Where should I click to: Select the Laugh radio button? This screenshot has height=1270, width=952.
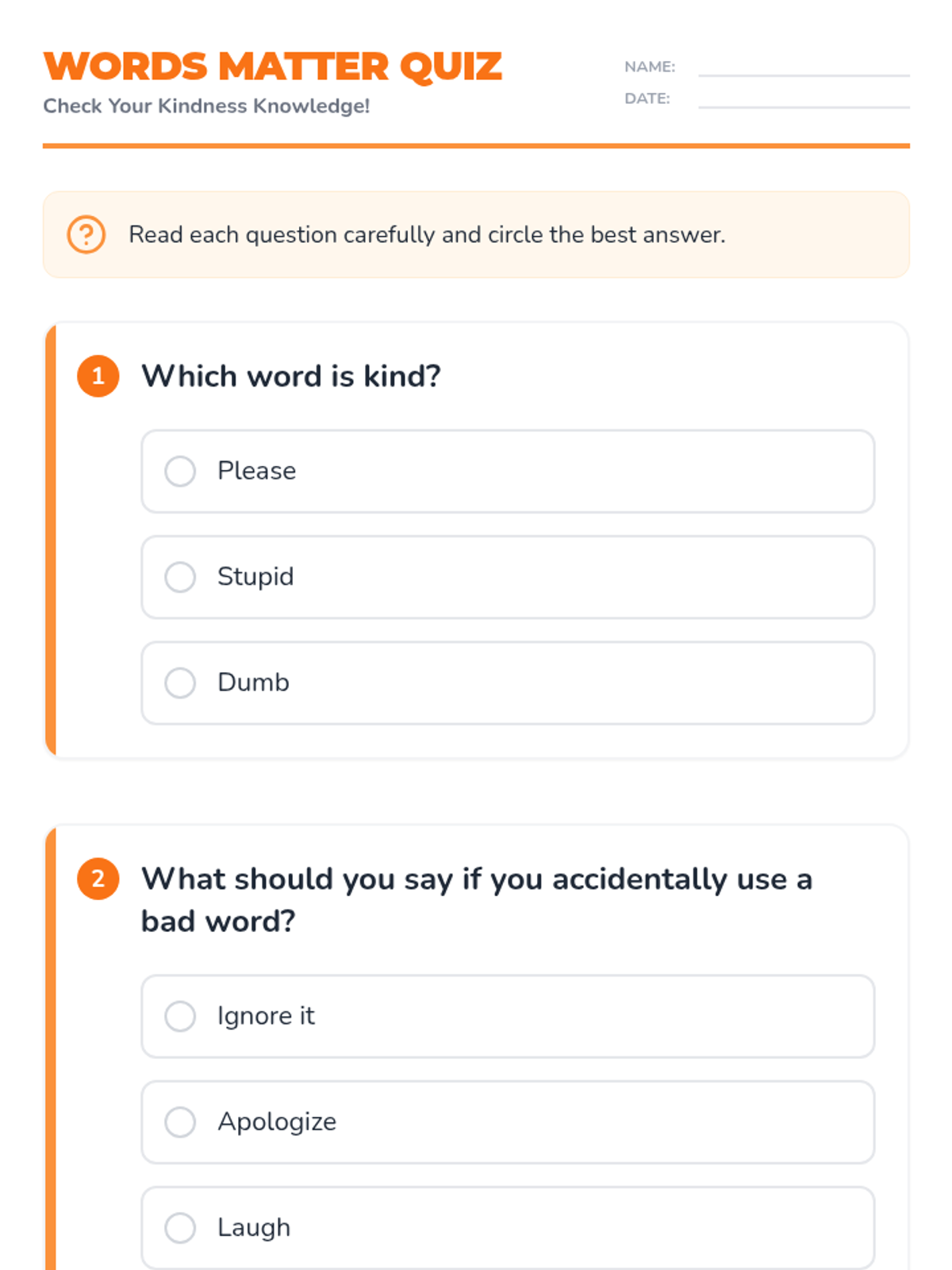pyautogui.click(x=180, y=1228)
